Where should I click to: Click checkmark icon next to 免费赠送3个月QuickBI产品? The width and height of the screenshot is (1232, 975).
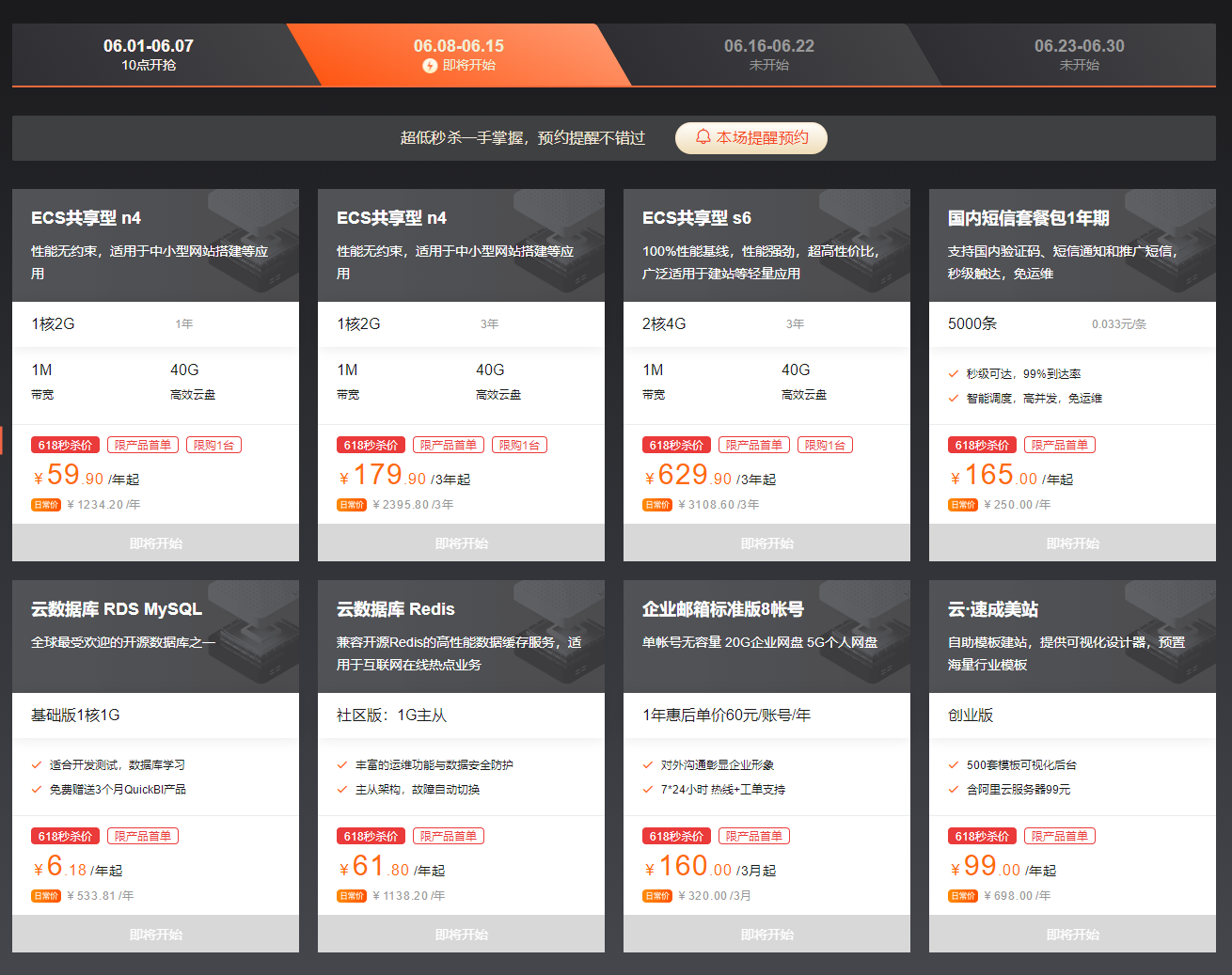pyautogui.click(x=37, y=790)
